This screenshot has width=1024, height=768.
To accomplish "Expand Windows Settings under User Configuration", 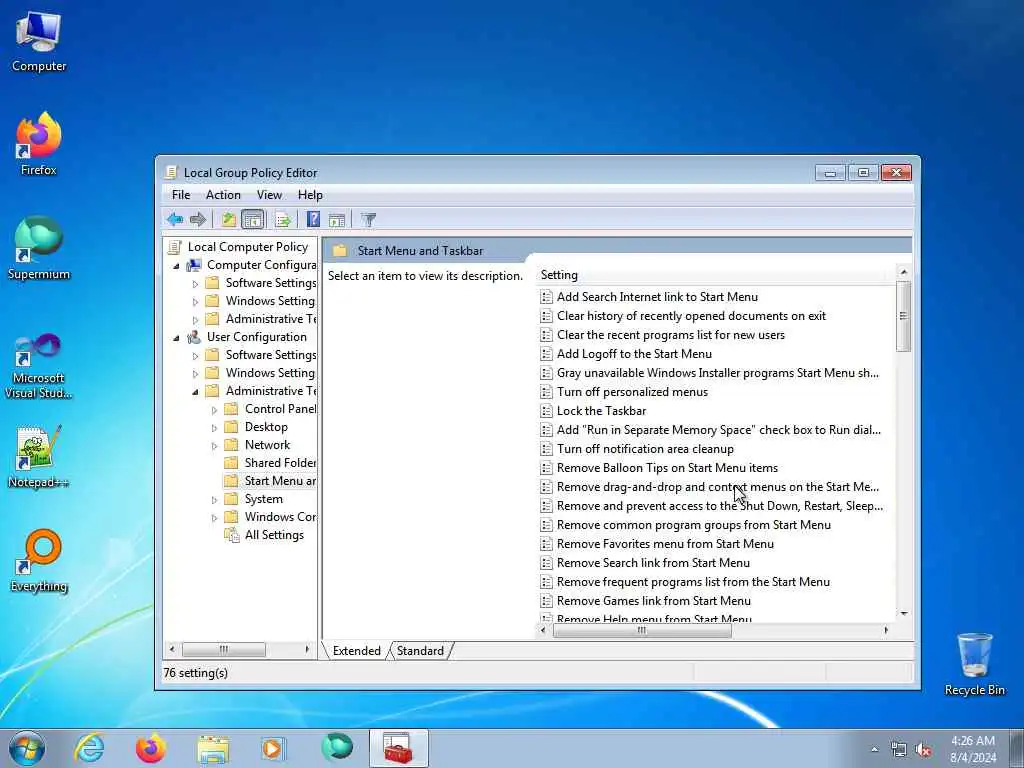I will pyautogui.click(x=195, y=374).
